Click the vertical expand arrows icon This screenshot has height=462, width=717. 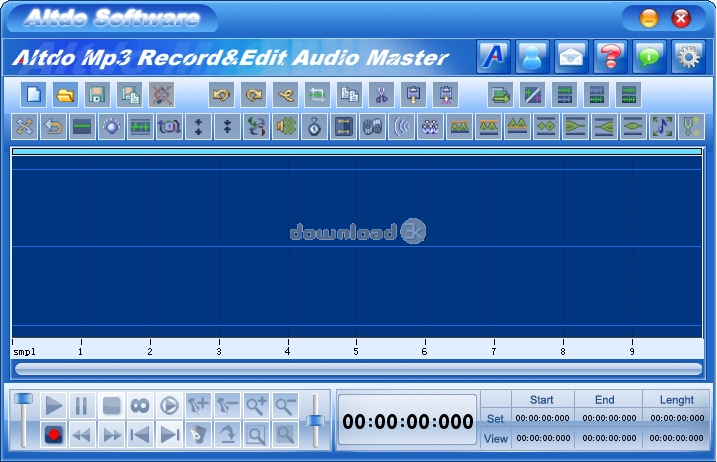[198, 126]
